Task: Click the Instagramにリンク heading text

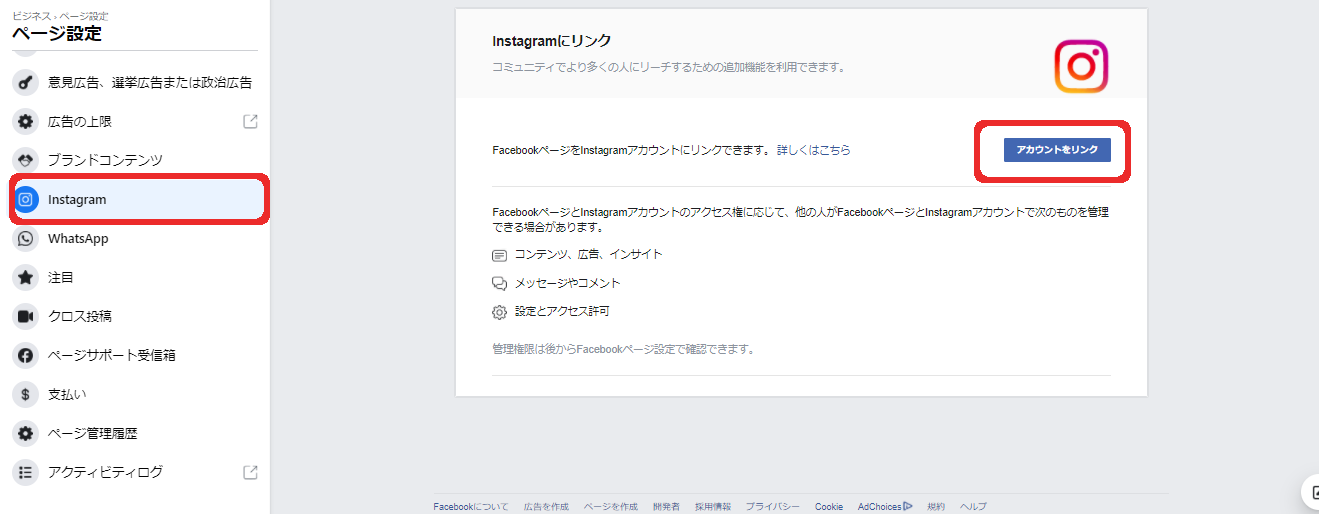Action: coord(551,41)
